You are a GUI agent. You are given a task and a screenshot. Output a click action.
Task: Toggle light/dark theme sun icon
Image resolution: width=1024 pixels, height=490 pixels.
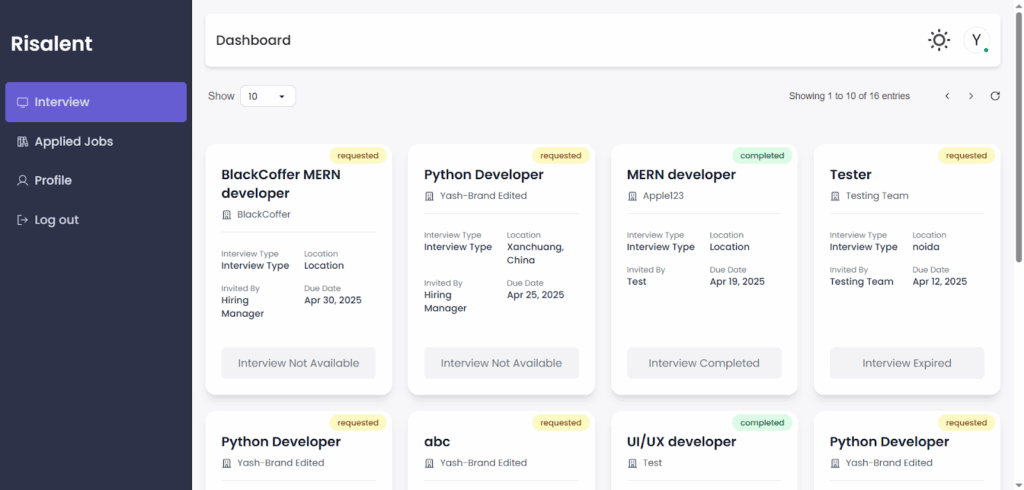click(938, 40)
